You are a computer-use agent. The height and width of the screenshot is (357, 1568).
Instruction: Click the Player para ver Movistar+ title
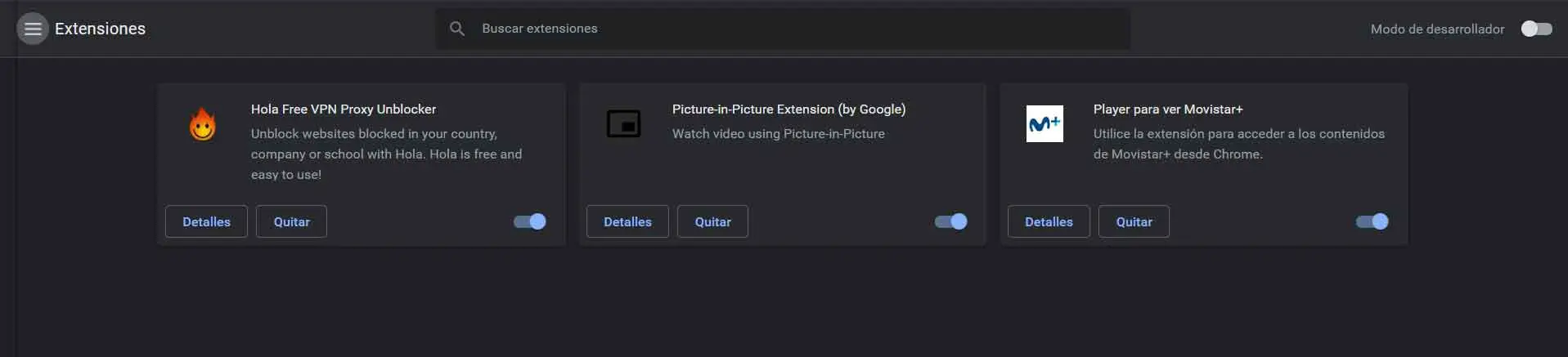click(x=1168, y=109)
